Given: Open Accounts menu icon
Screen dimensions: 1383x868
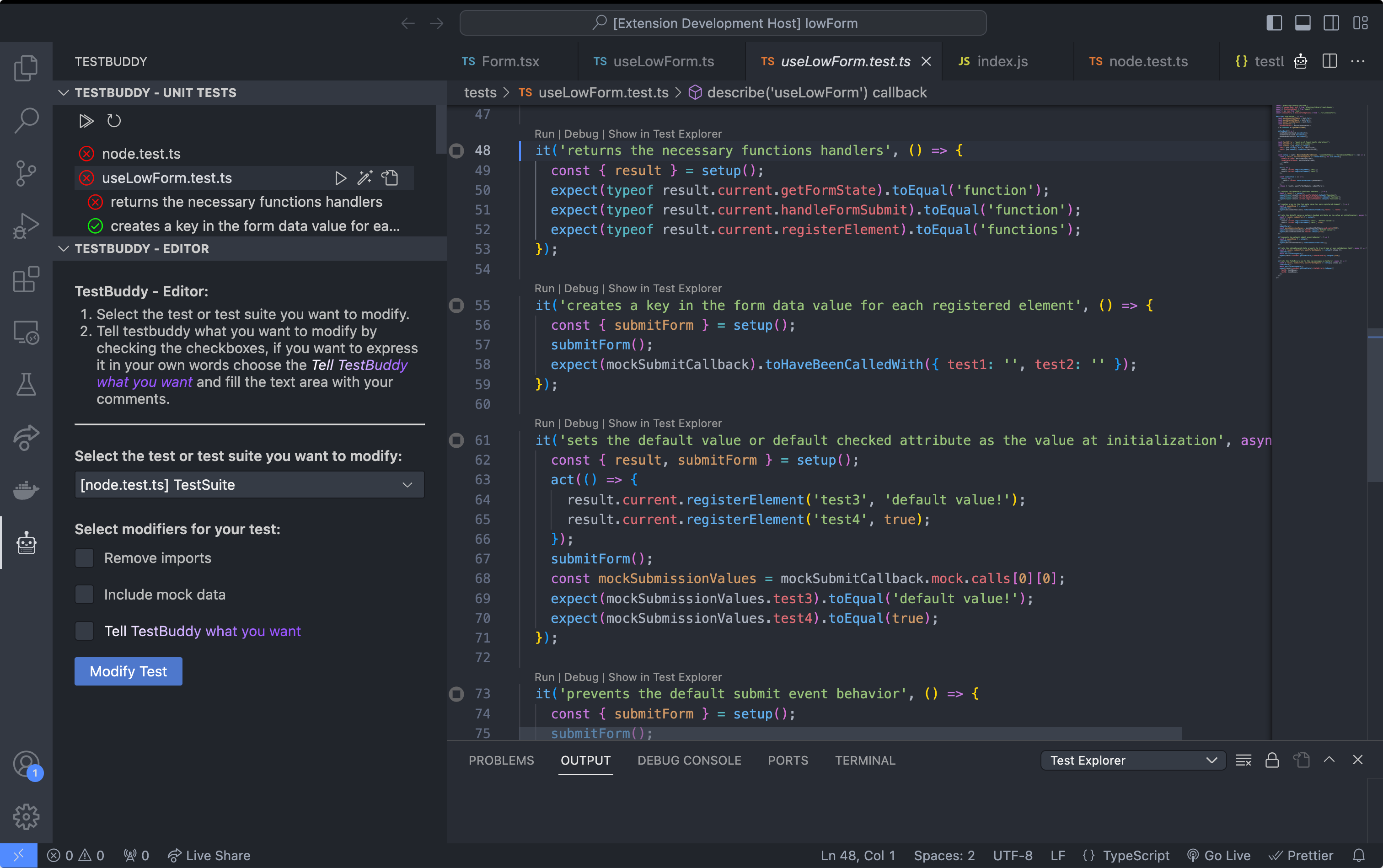Looking at the screenshot, I should click(26, 765).
